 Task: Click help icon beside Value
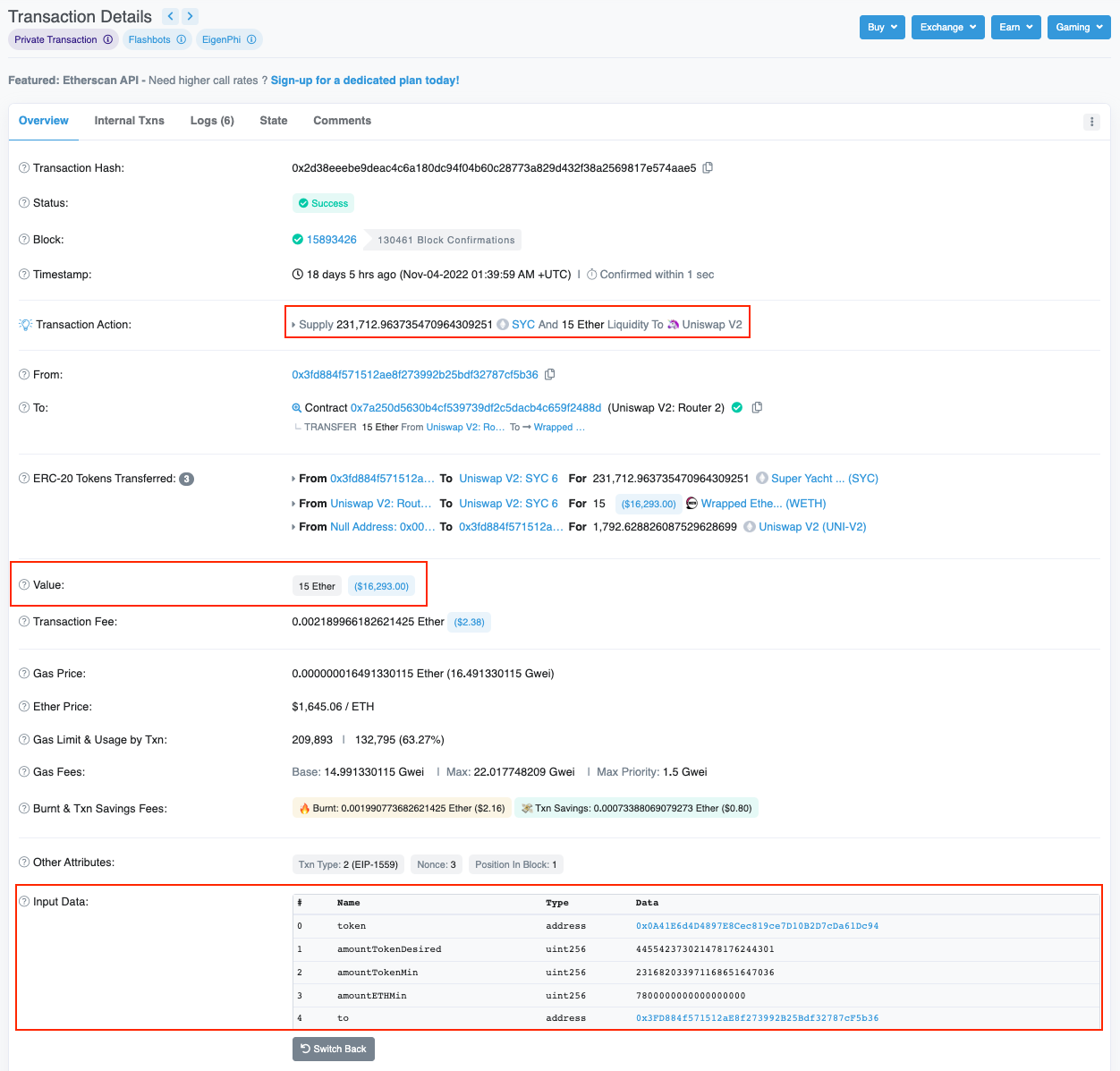tap(24, 585)
